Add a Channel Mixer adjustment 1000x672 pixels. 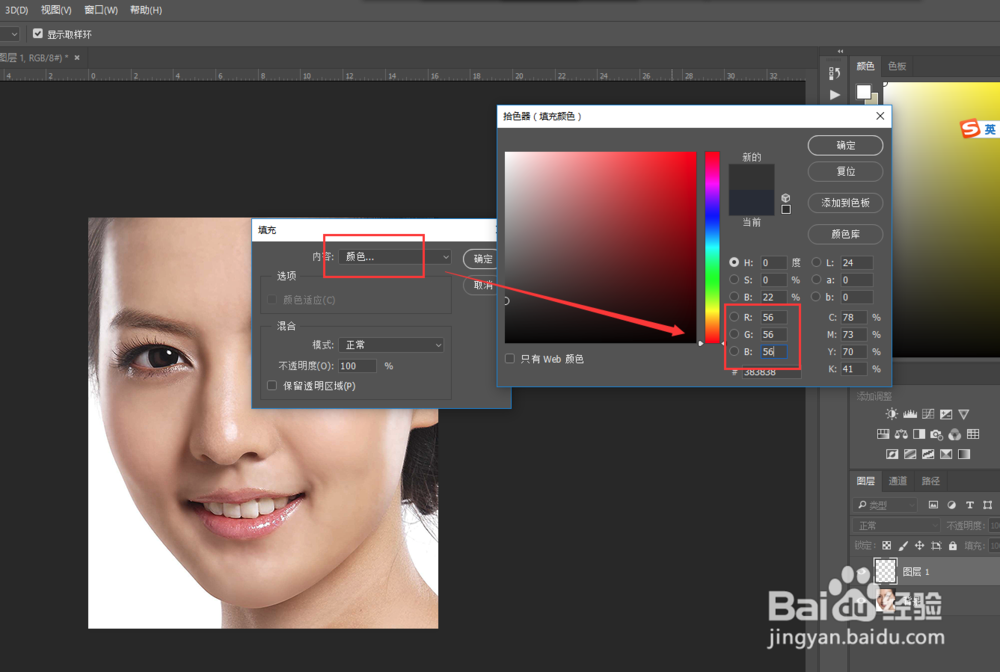tap(955, 434)
